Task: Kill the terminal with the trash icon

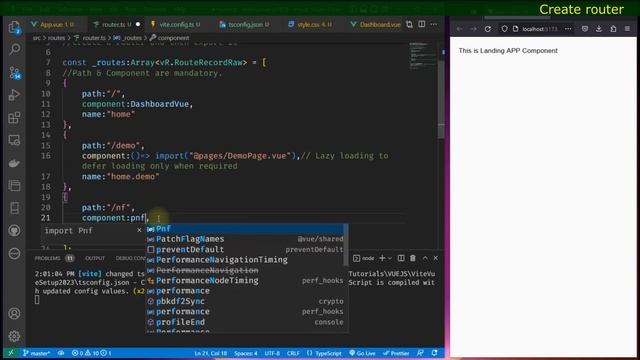Action: (413, 258)
